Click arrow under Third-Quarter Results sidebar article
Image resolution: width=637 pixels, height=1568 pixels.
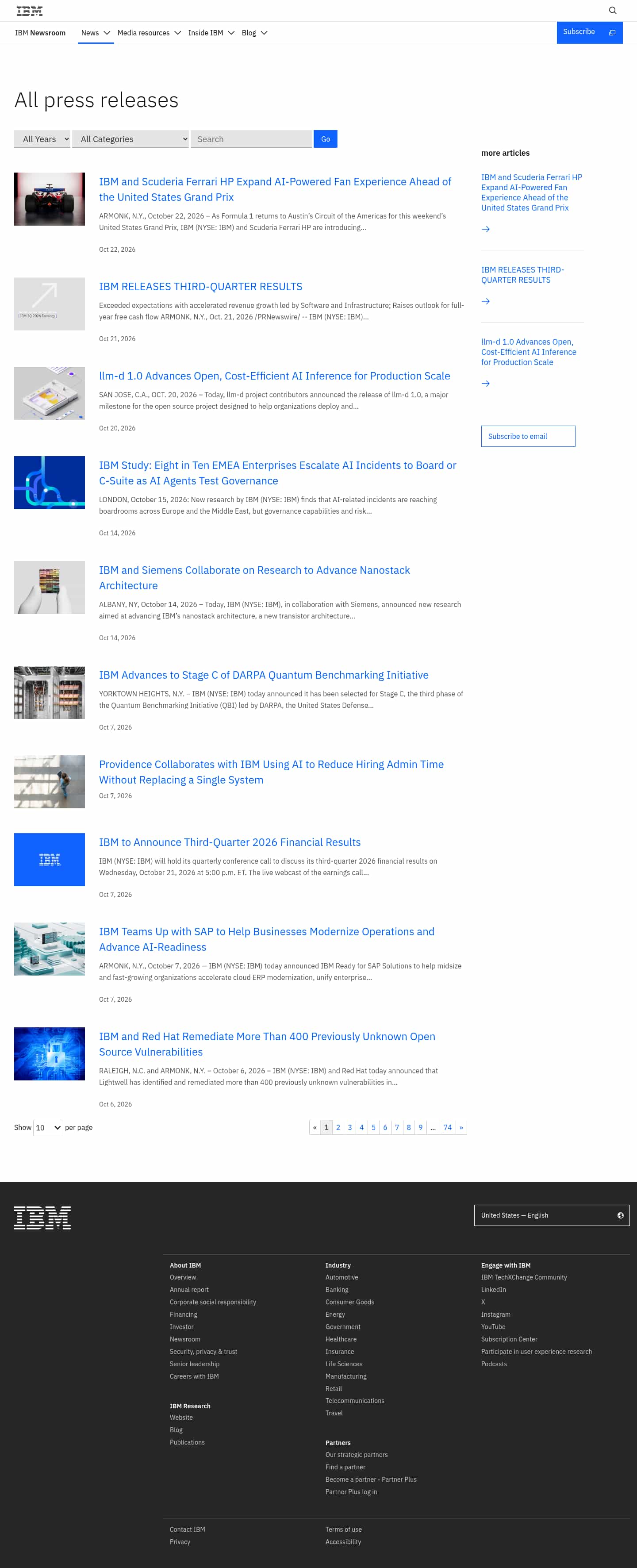pyautogui.click(x=486, y=301)
